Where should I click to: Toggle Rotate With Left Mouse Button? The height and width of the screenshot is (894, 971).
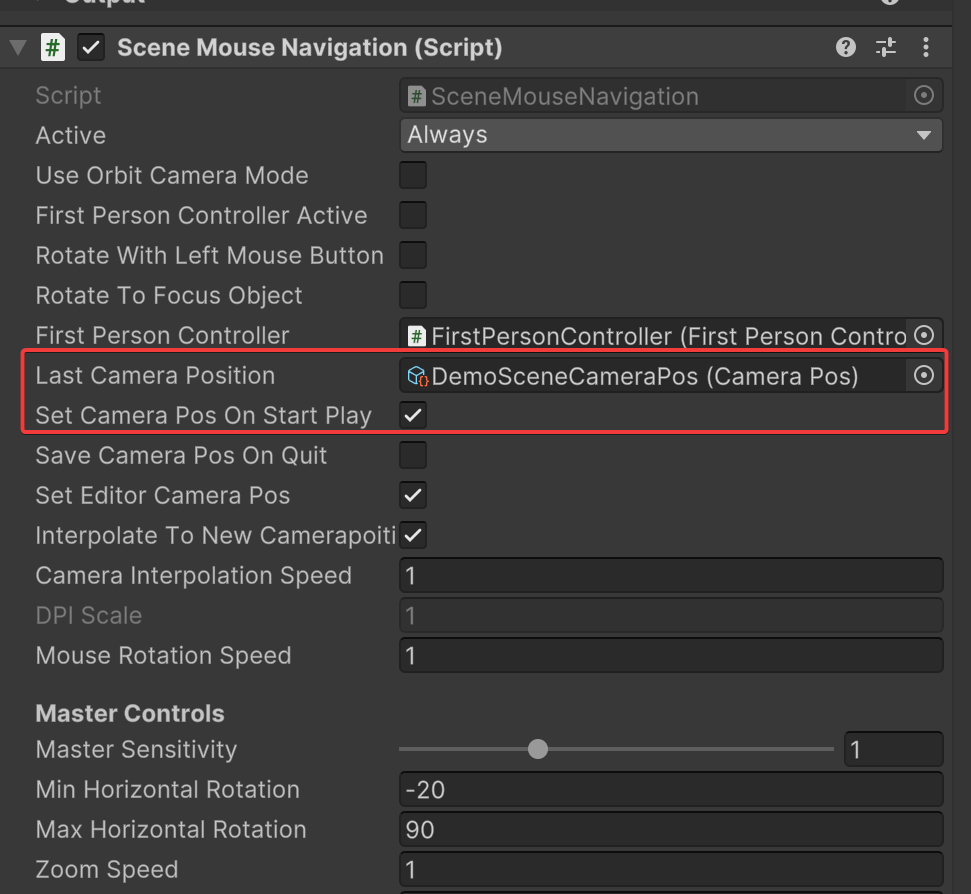click(x=413, y=256)
